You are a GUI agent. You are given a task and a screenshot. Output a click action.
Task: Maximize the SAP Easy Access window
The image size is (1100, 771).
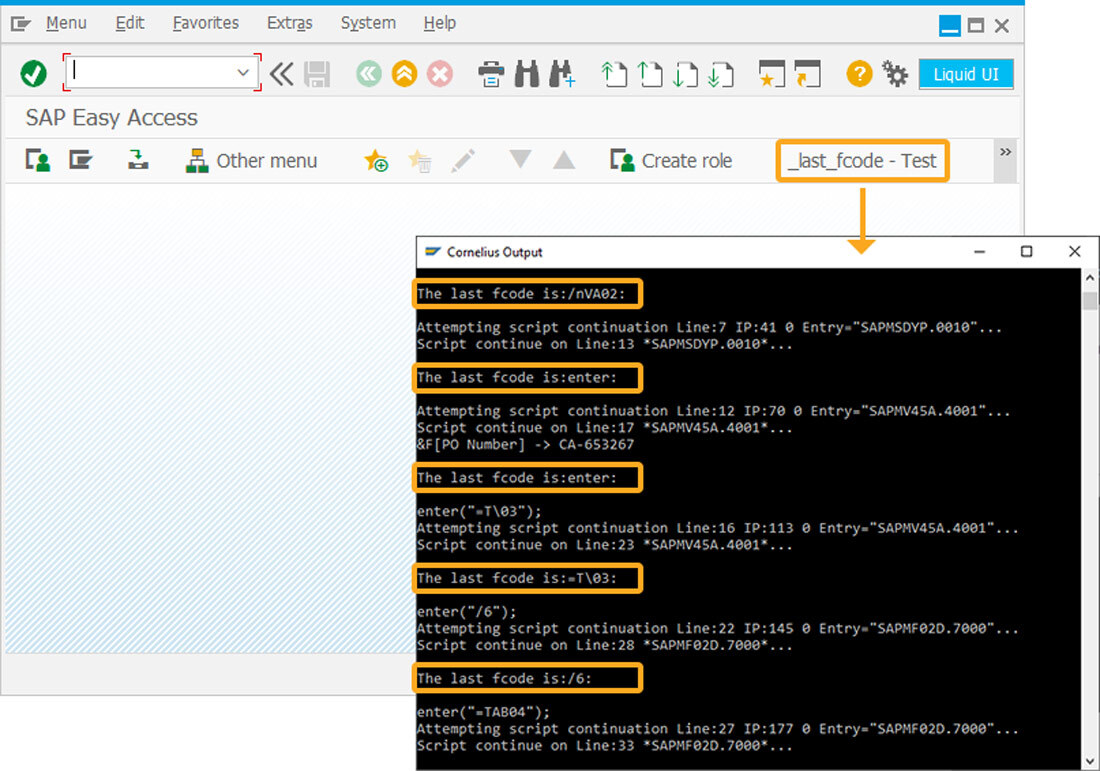coord(976,26)
